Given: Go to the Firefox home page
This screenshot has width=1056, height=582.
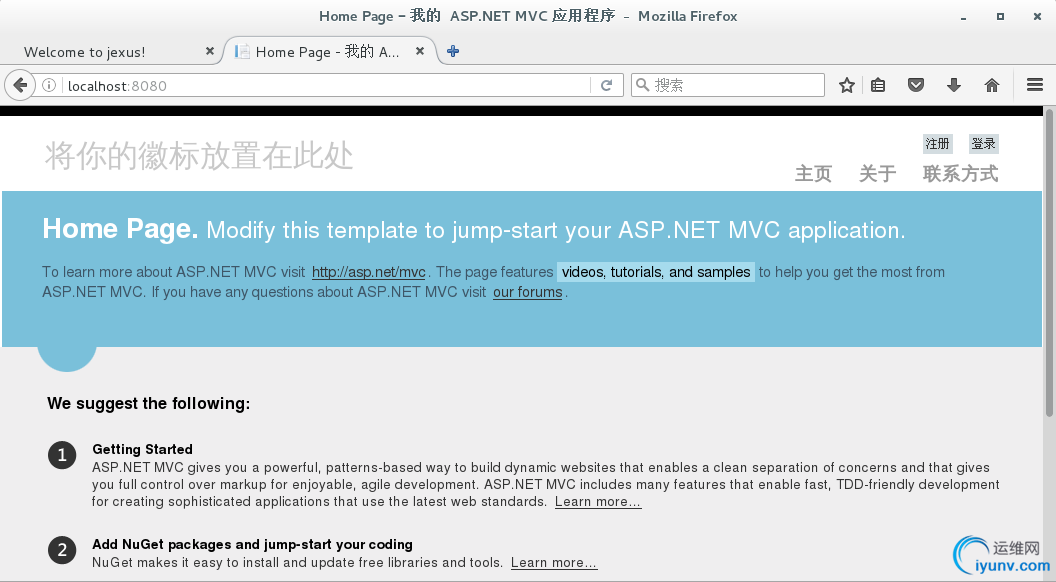Looking at the screenshot, I should coord(991,86).
